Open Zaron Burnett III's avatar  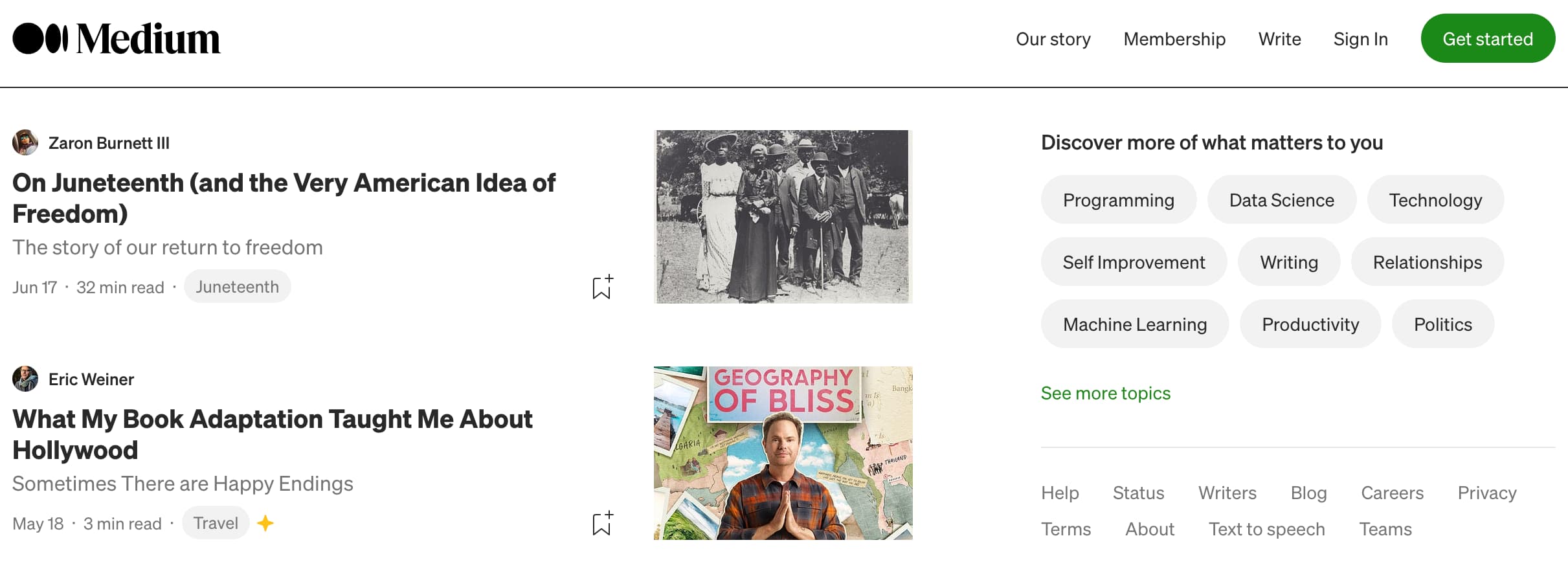click(25, 143)
